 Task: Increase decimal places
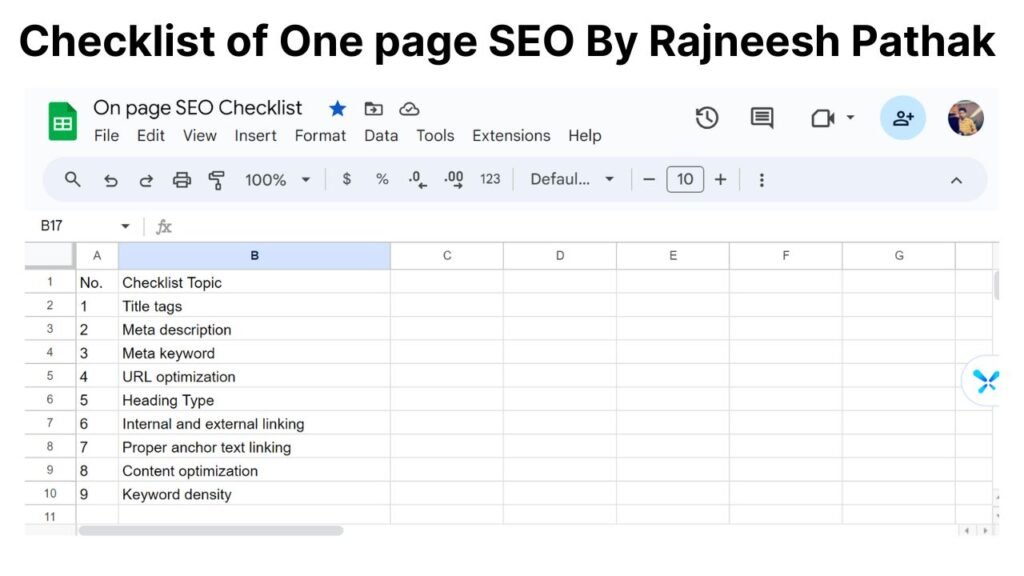[454, 180]
